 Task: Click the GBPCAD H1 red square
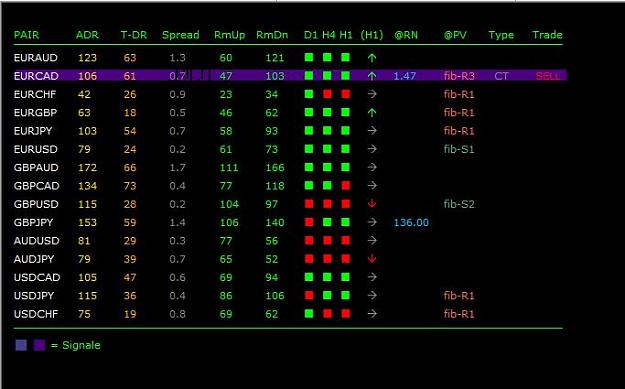coord(346,185)
